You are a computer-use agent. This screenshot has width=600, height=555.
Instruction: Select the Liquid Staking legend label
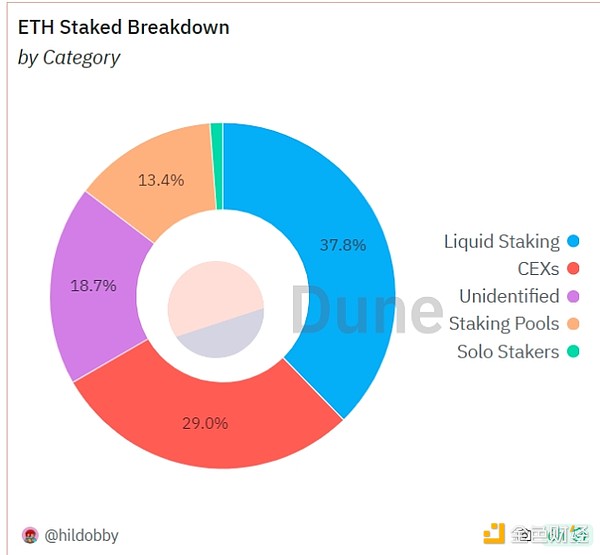click(501, 241)
